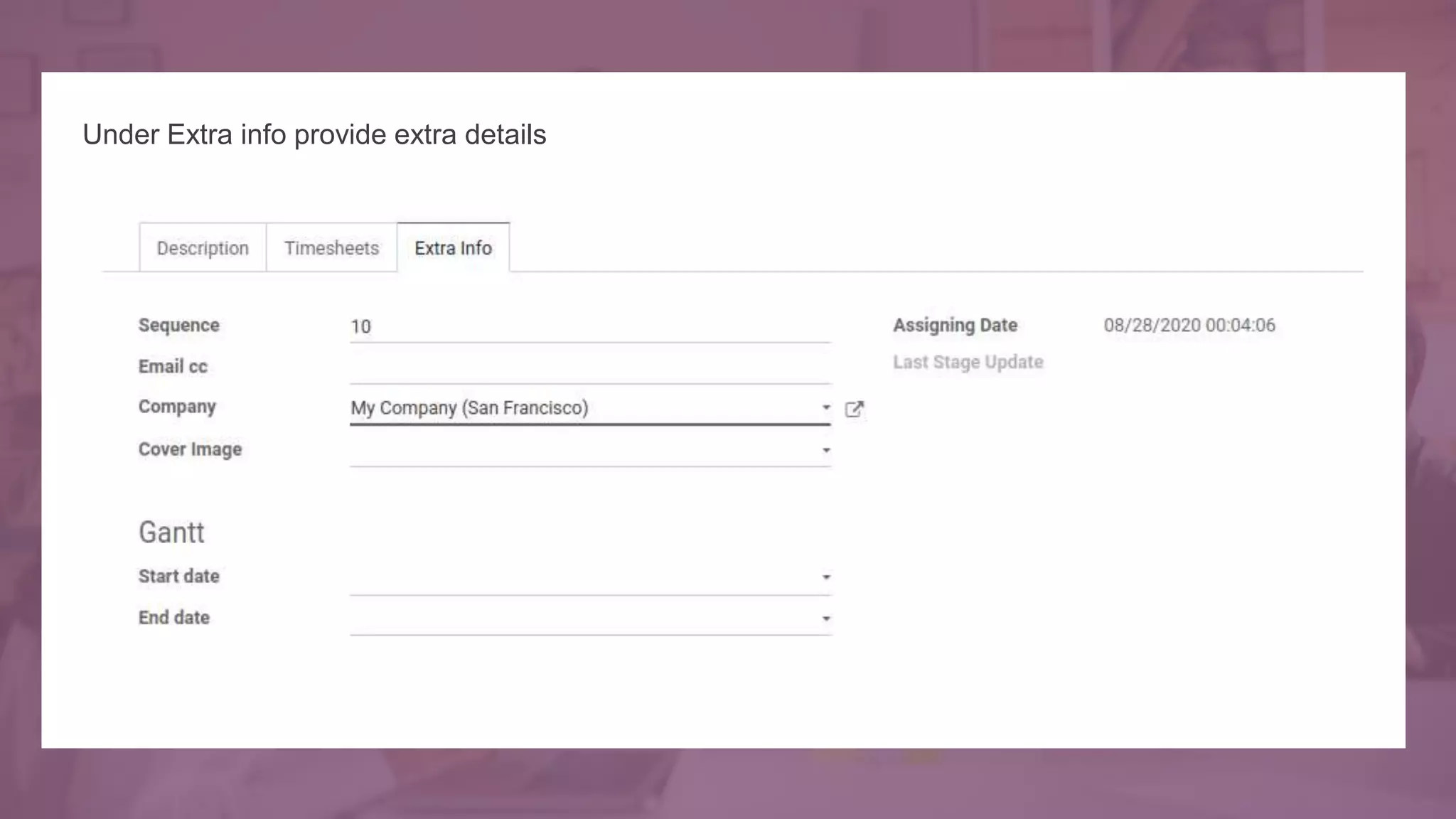Switch to the Timesheets tab
Viewport: 1456px width, 819px height.
pos(331,248)
